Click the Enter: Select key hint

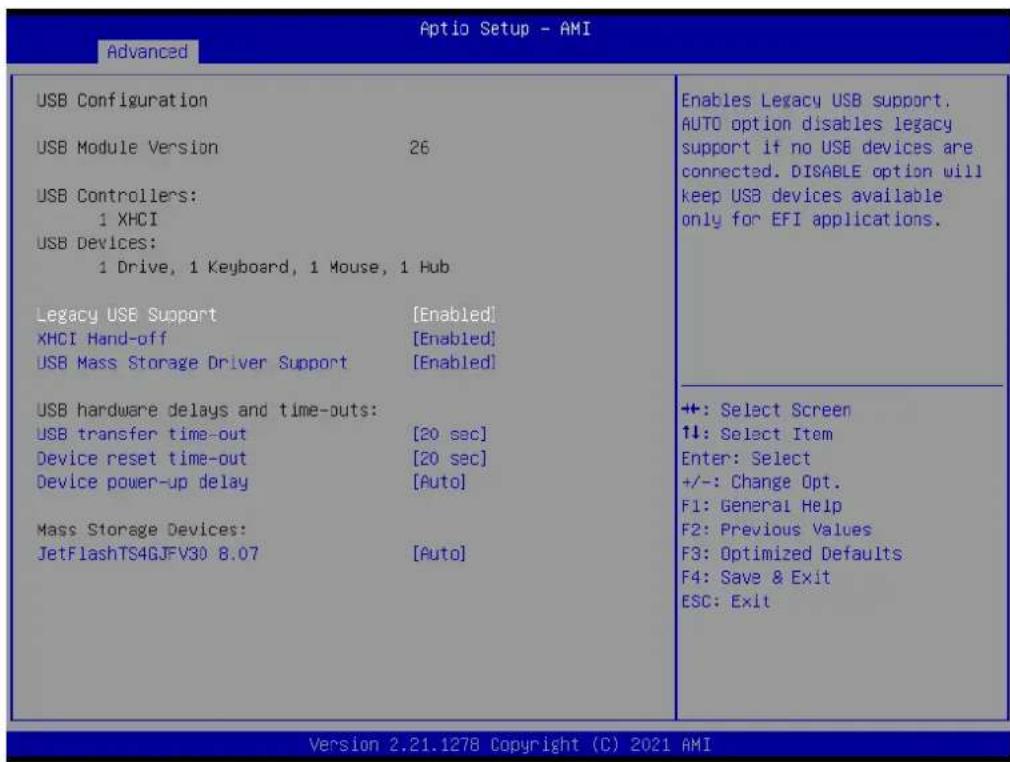click(x=746, y=459)
